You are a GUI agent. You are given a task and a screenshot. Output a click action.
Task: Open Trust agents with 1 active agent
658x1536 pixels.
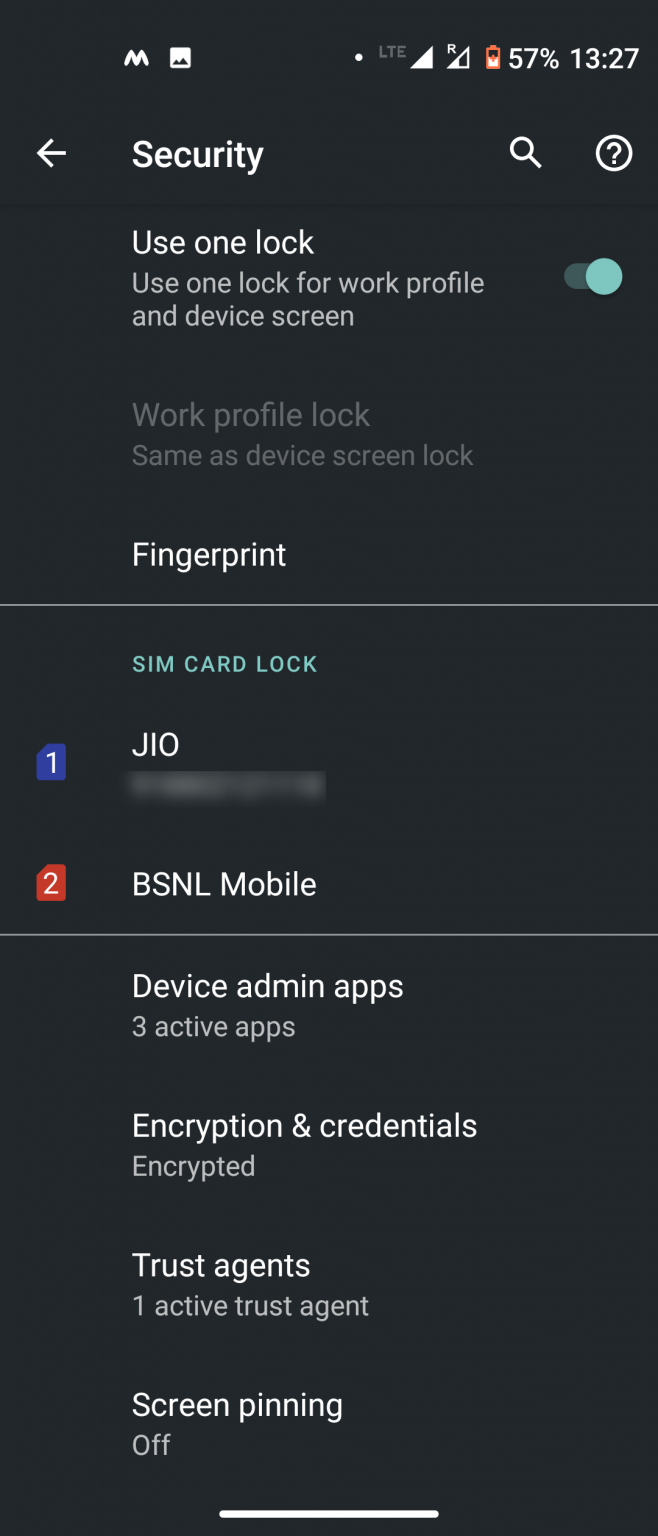221,1265
